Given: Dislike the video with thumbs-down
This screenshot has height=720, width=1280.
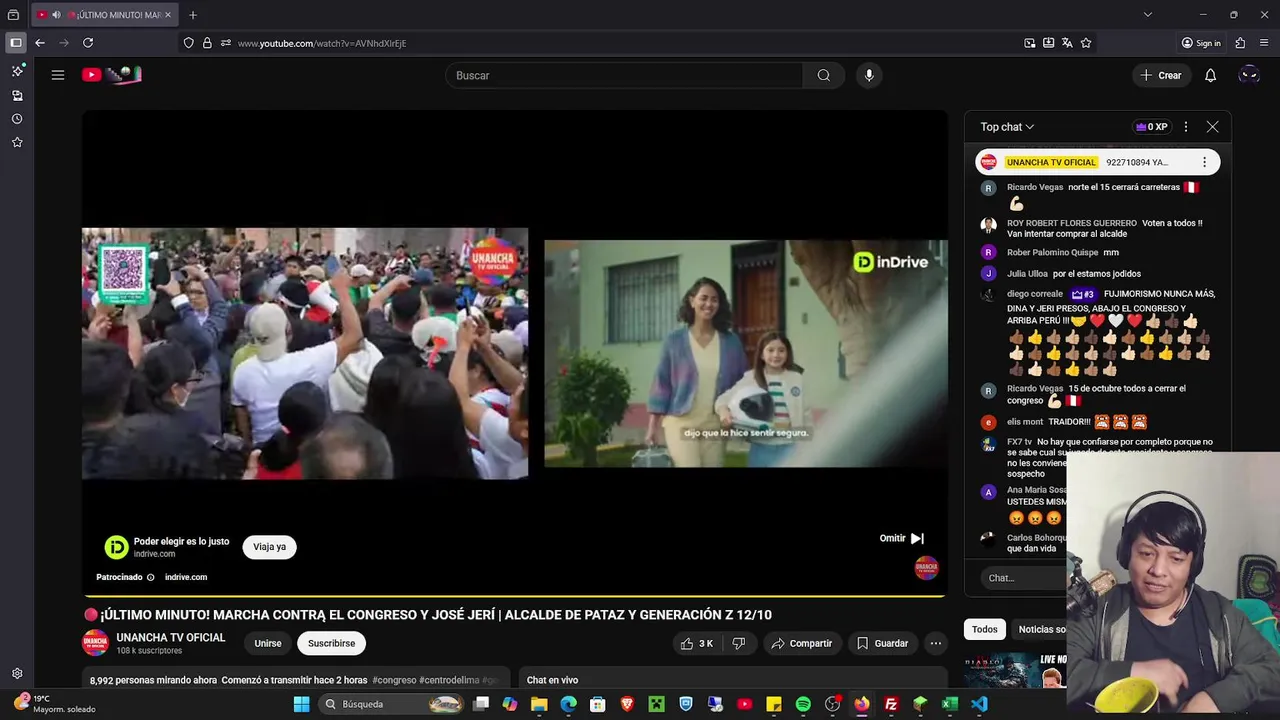Looking at the screenshot, I should click(x=739, y=643).
